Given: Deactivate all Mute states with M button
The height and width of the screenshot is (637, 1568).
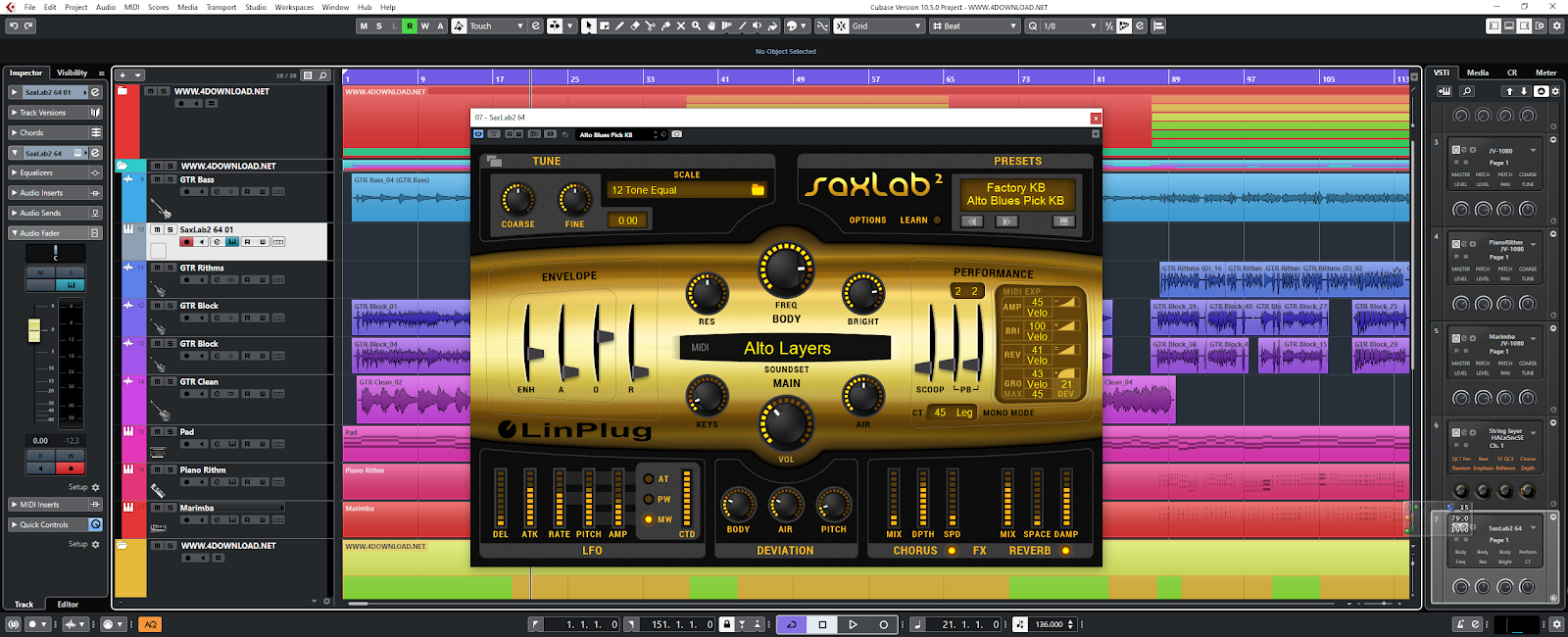Looking at the screenshot, I should [364, 25].
